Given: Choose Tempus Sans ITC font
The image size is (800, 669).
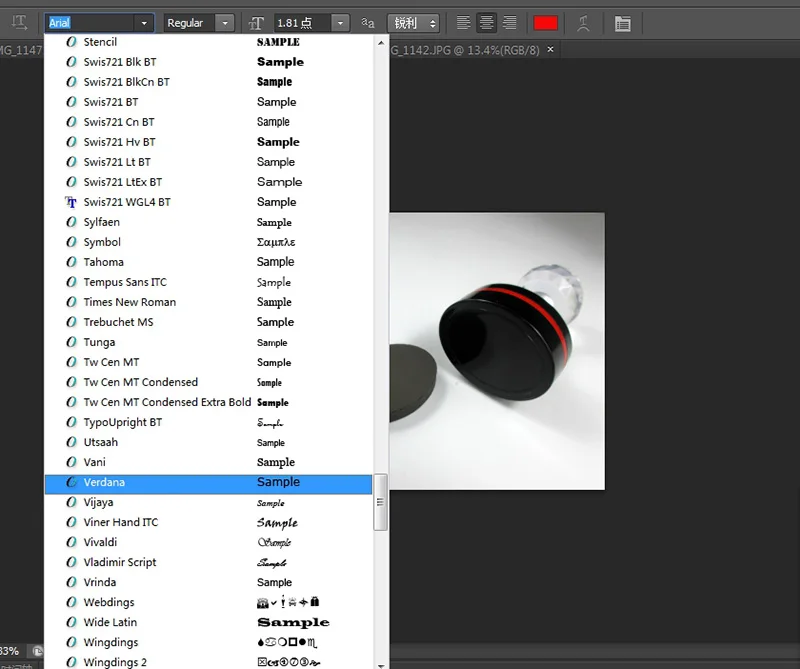Looking at the screenshot, I should tap(208, 282).
